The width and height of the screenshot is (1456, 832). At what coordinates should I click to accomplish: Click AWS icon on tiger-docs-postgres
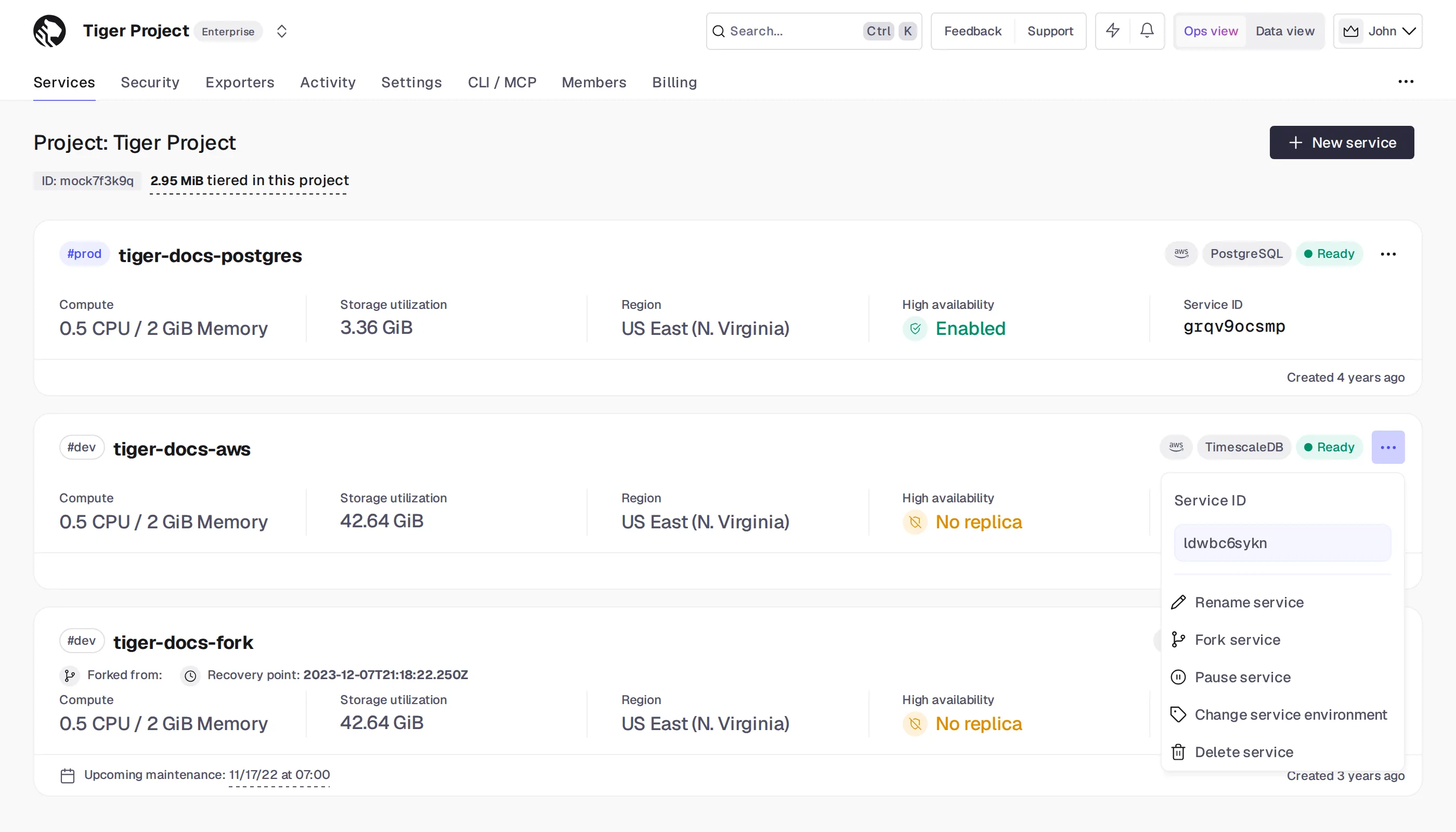tap(1181, 253)
